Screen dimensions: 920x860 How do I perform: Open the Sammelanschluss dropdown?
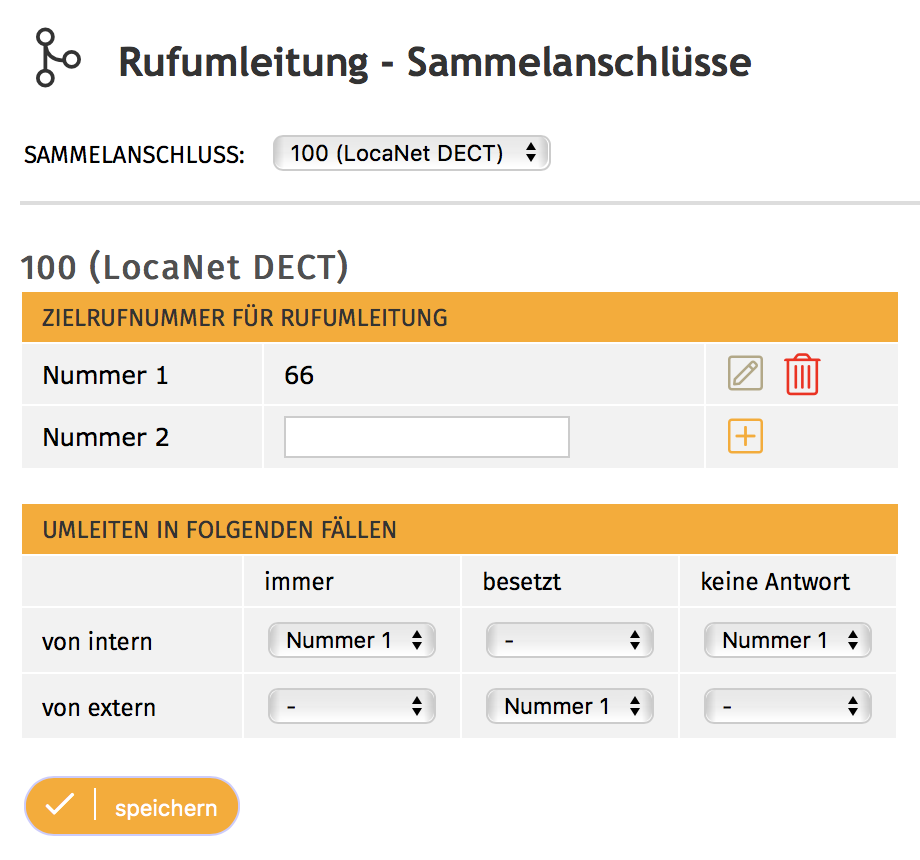411,154
